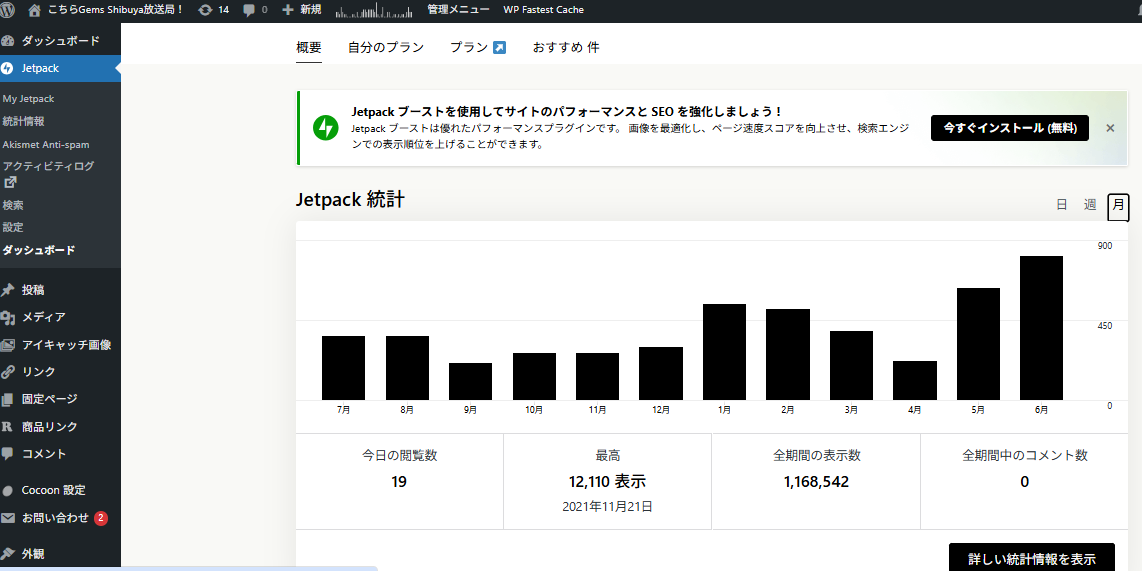
Task: Open 統計情報 submenu link
Action: point(23,122)
